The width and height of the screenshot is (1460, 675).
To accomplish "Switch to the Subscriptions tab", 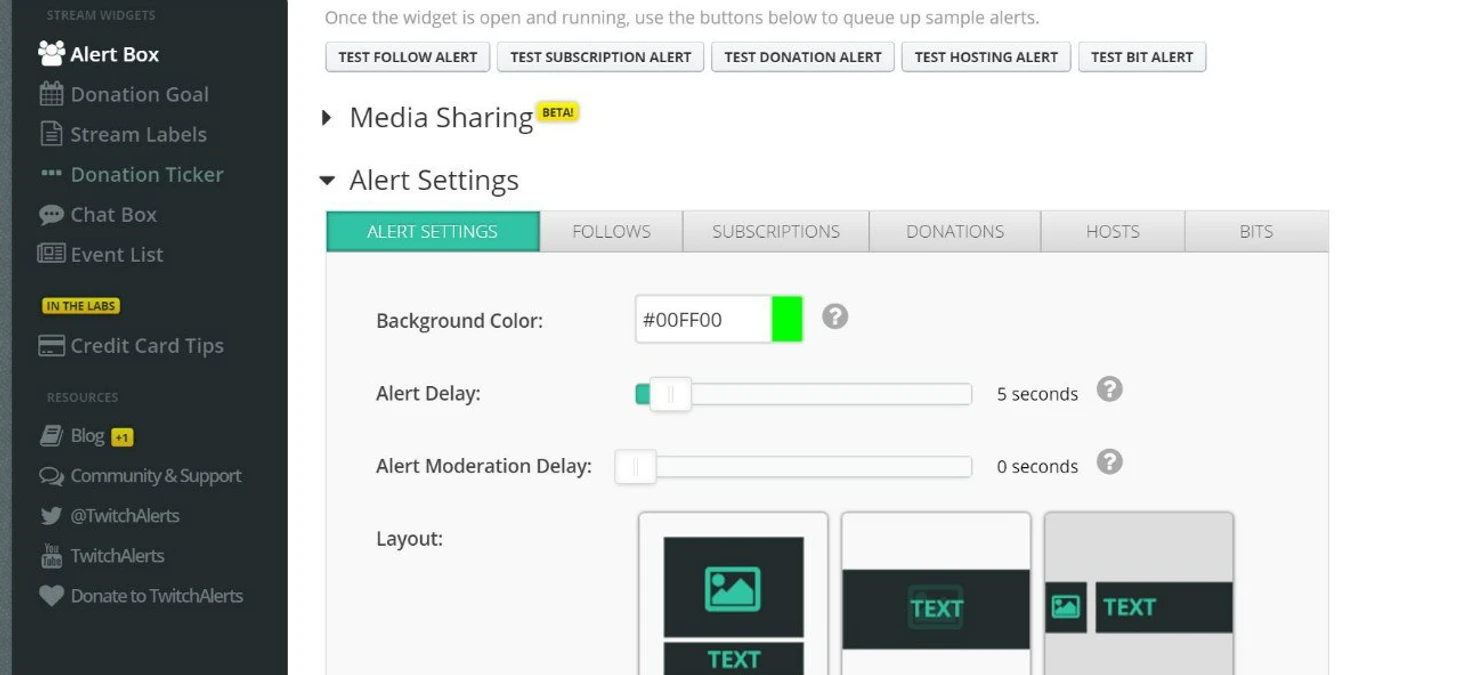I will click(776, 231).
